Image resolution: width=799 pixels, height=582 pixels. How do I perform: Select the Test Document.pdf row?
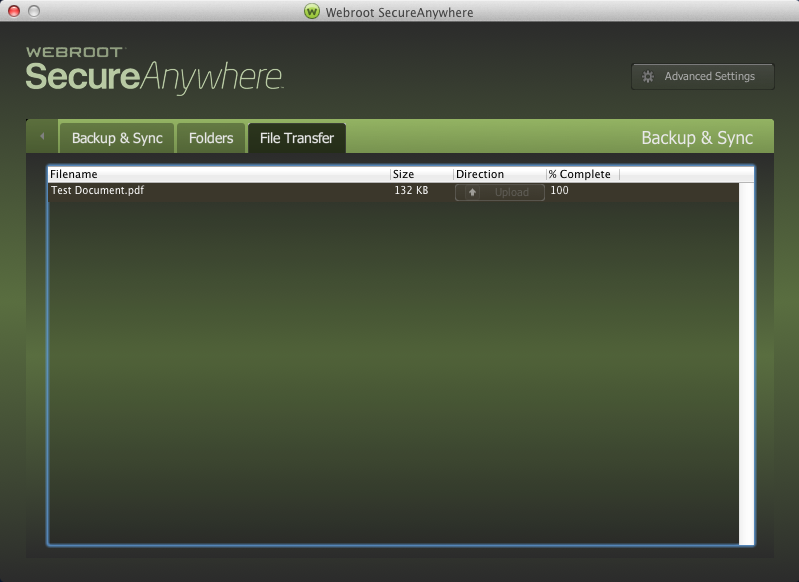point(393,192)
